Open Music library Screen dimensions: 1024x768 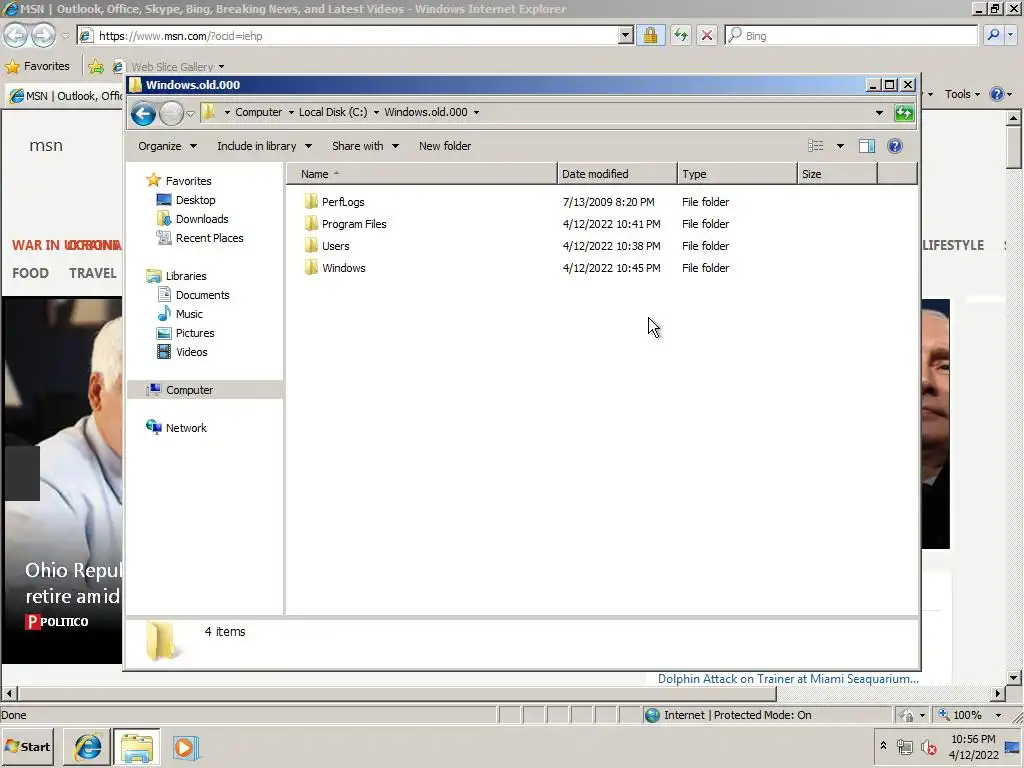(189, 313)
